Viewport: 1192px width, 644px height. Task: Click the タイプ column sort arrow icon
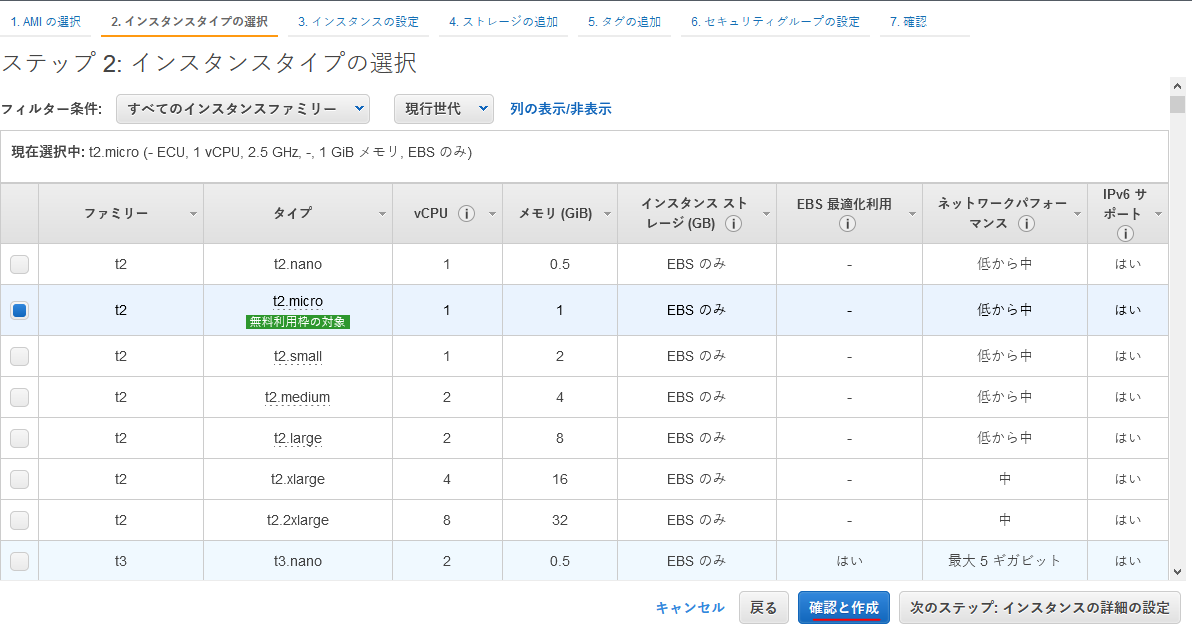381,213
